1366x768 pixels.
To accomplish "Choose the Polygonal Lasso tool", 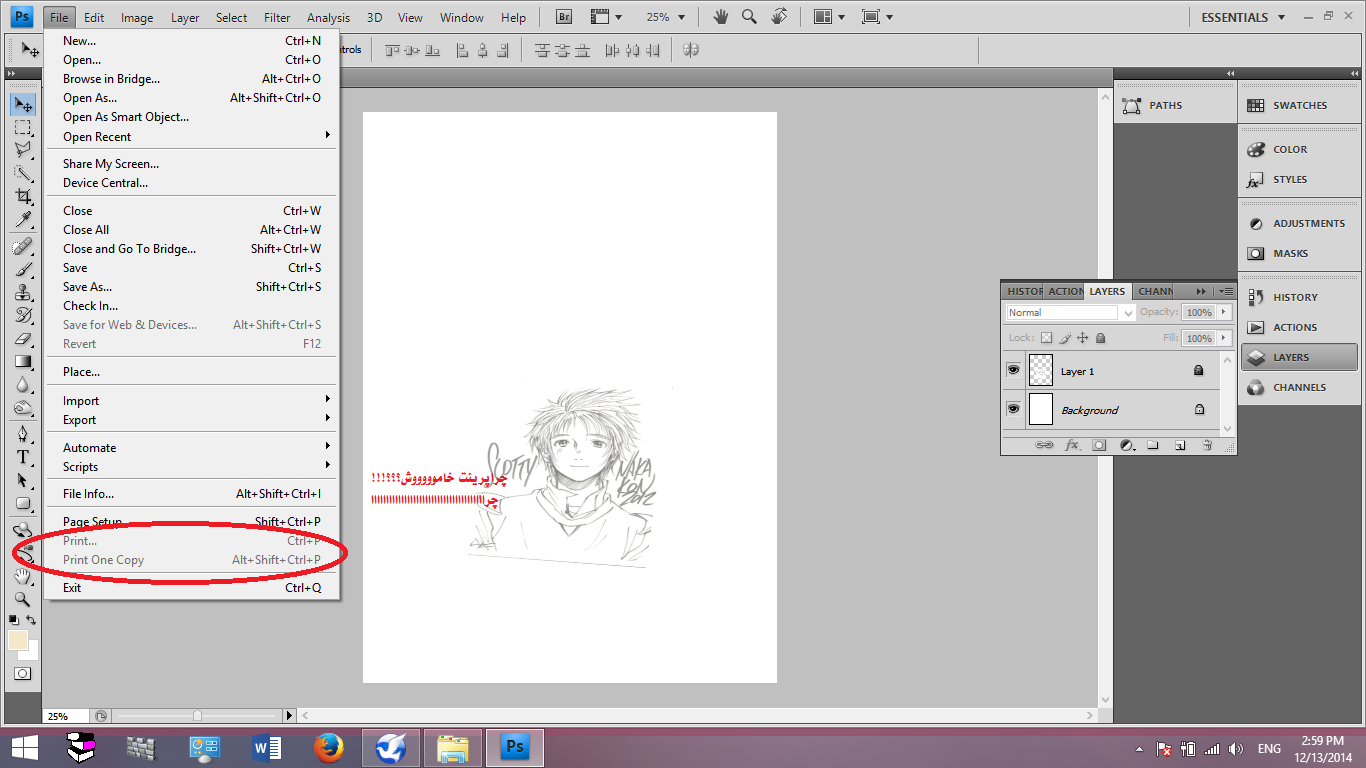I will pyautogui.click(x=22, y=150).
